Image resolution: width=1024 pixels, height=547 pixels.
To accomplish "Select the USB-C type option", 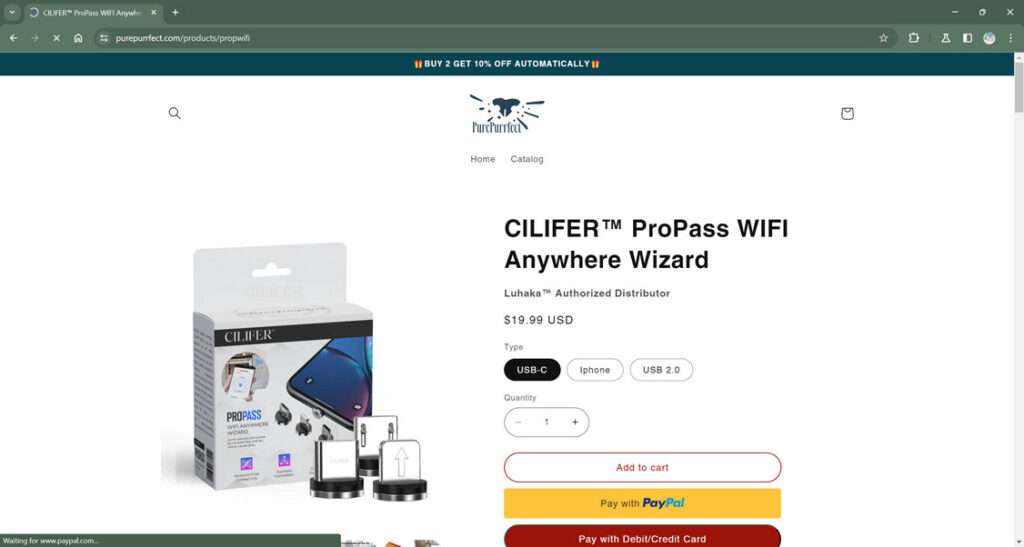I will pos(532,369).
